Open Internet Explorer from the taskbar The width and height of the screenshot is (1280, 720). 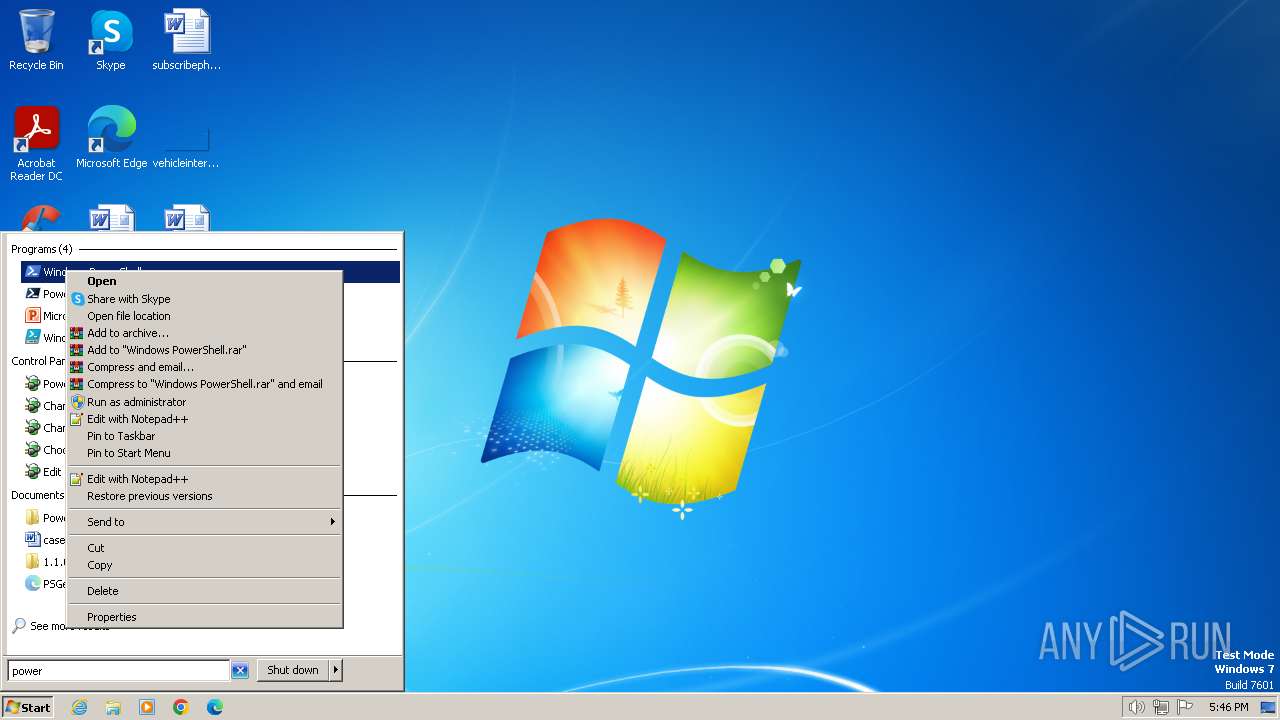tap(79, 707)
